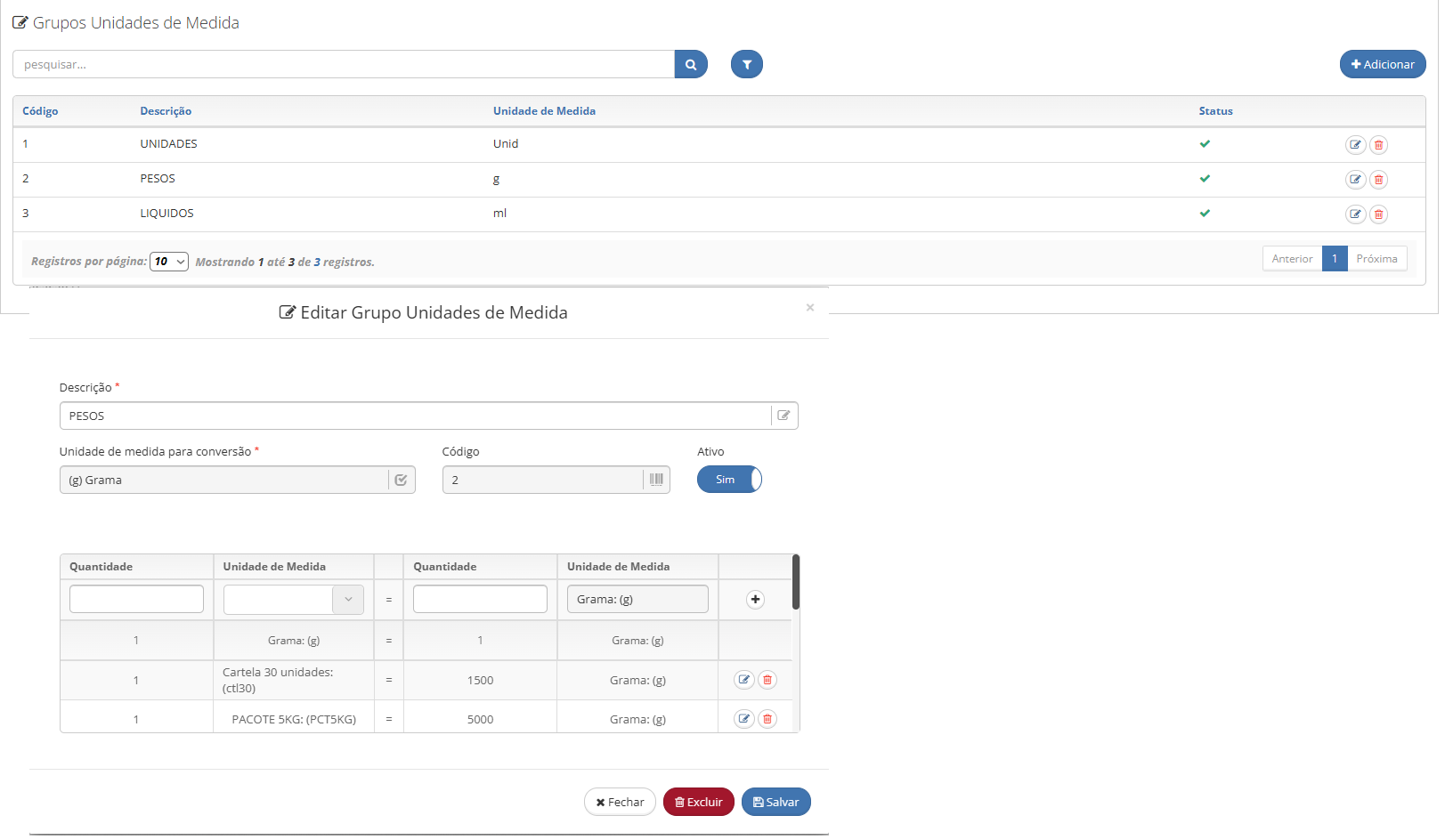
Task: Click the green status check for PESOS
Action: (x=1205, y=178)
